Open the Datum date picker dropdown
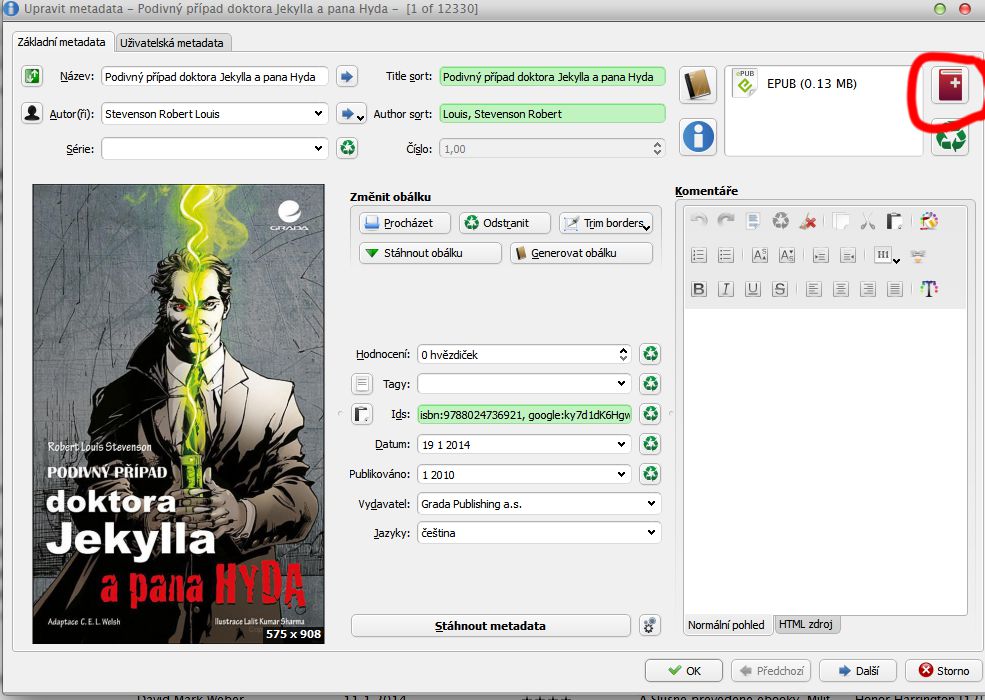 [x=621, y=444]
